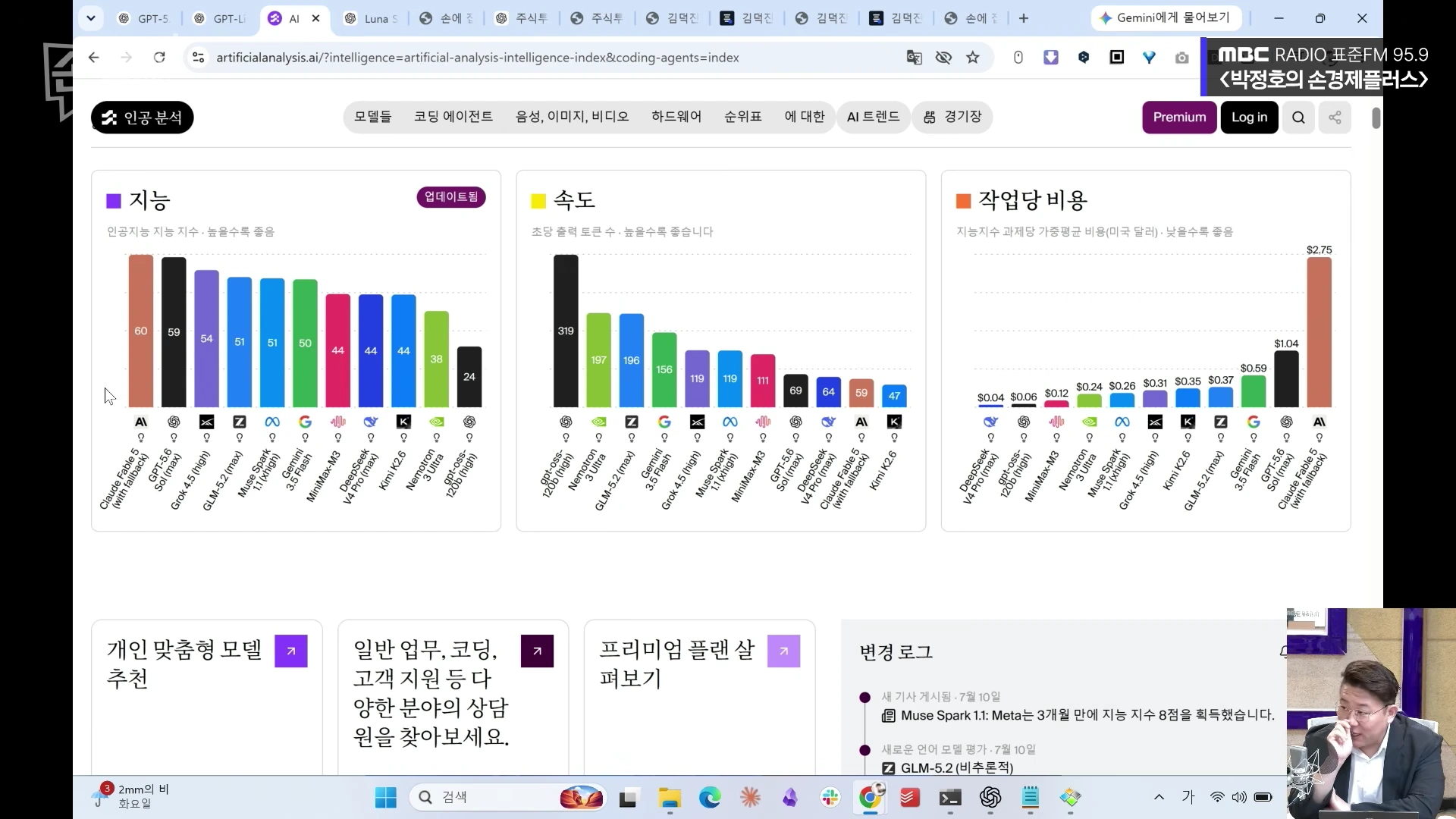The image size is (1456, 819).
Task: Open the GLM-5.2 changelog entry link
Action: (957, 768)
